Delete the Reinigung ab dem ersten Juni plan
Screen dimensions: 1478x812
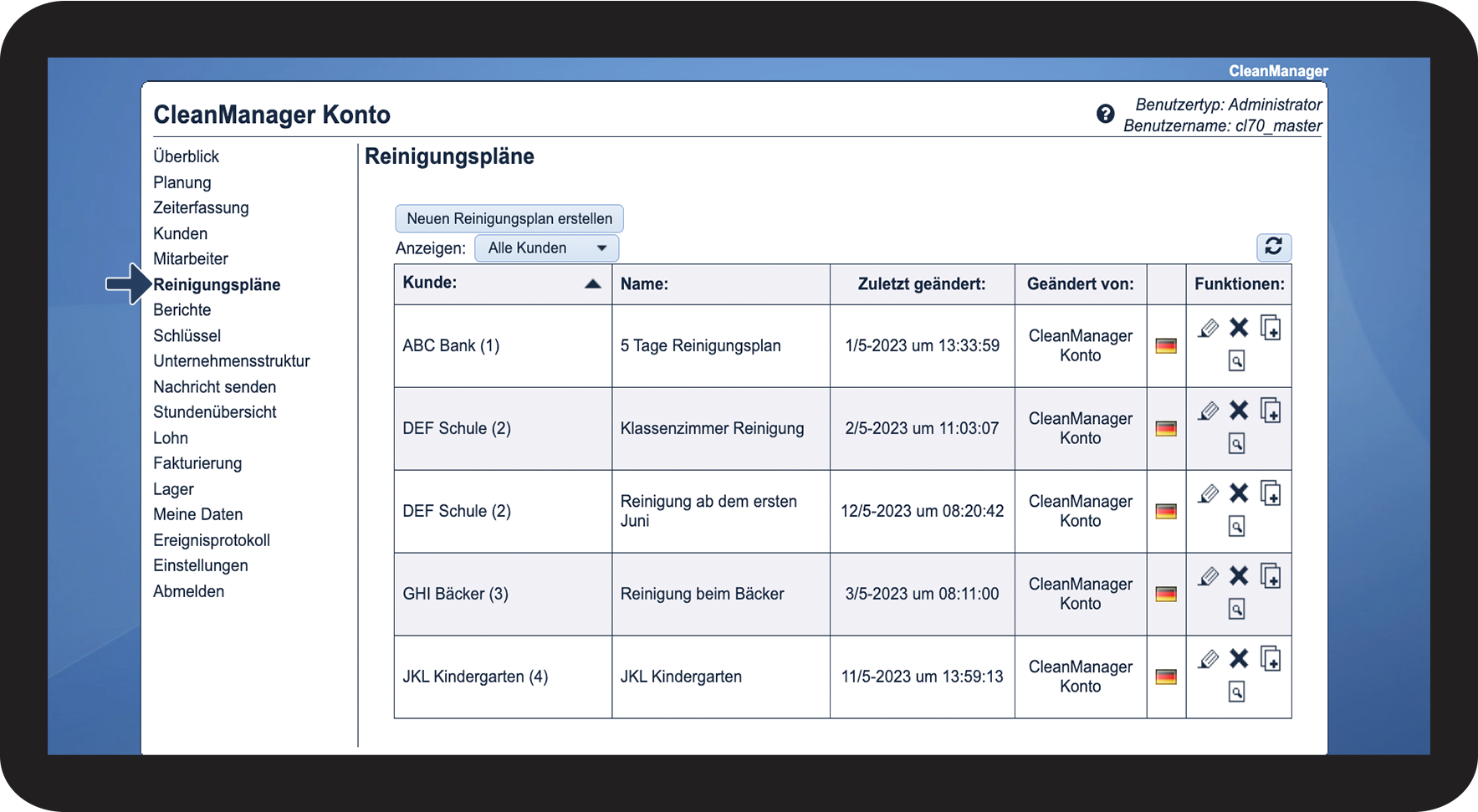[1239, 493]
